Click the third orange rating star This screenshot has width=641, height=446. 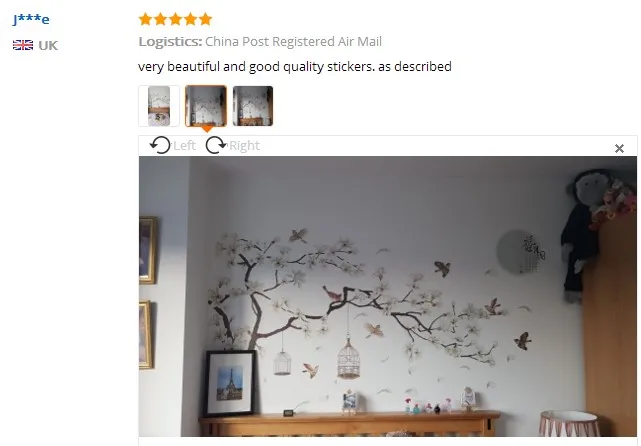tap(175, 19)
